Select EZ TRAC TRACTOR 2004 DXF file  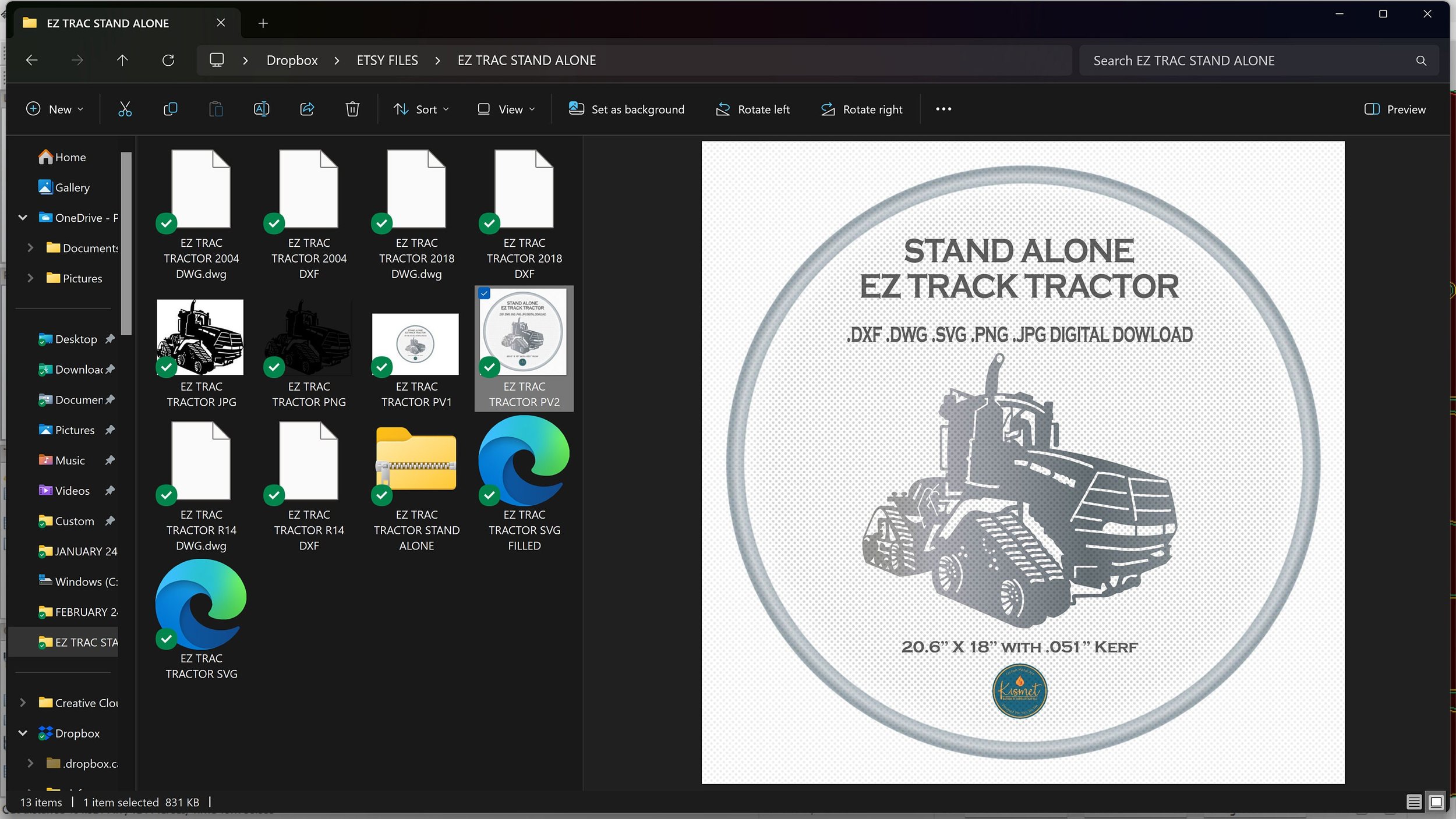[x=309, y=215]
